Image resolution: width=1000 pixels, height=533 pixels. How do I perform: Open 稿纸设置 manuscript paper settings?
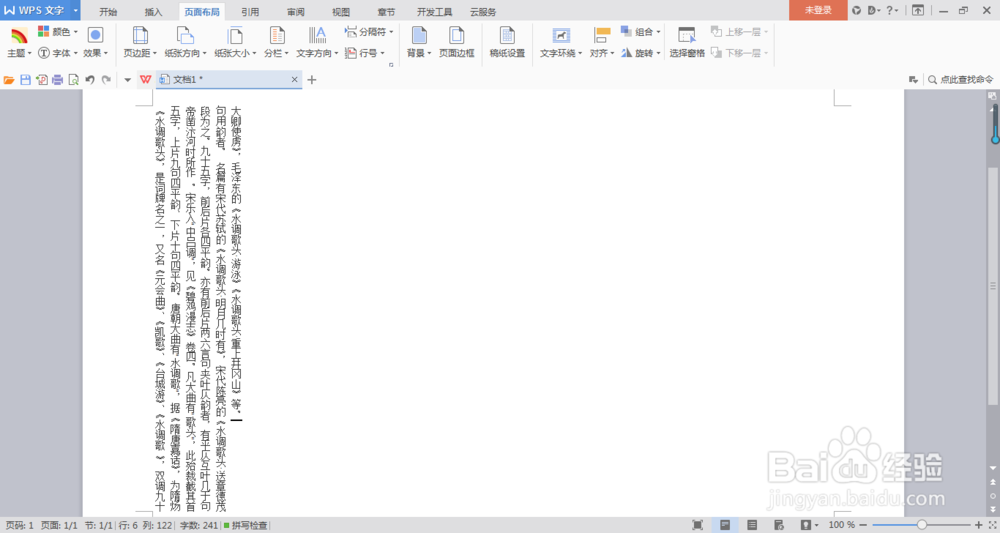pos(507,42)
